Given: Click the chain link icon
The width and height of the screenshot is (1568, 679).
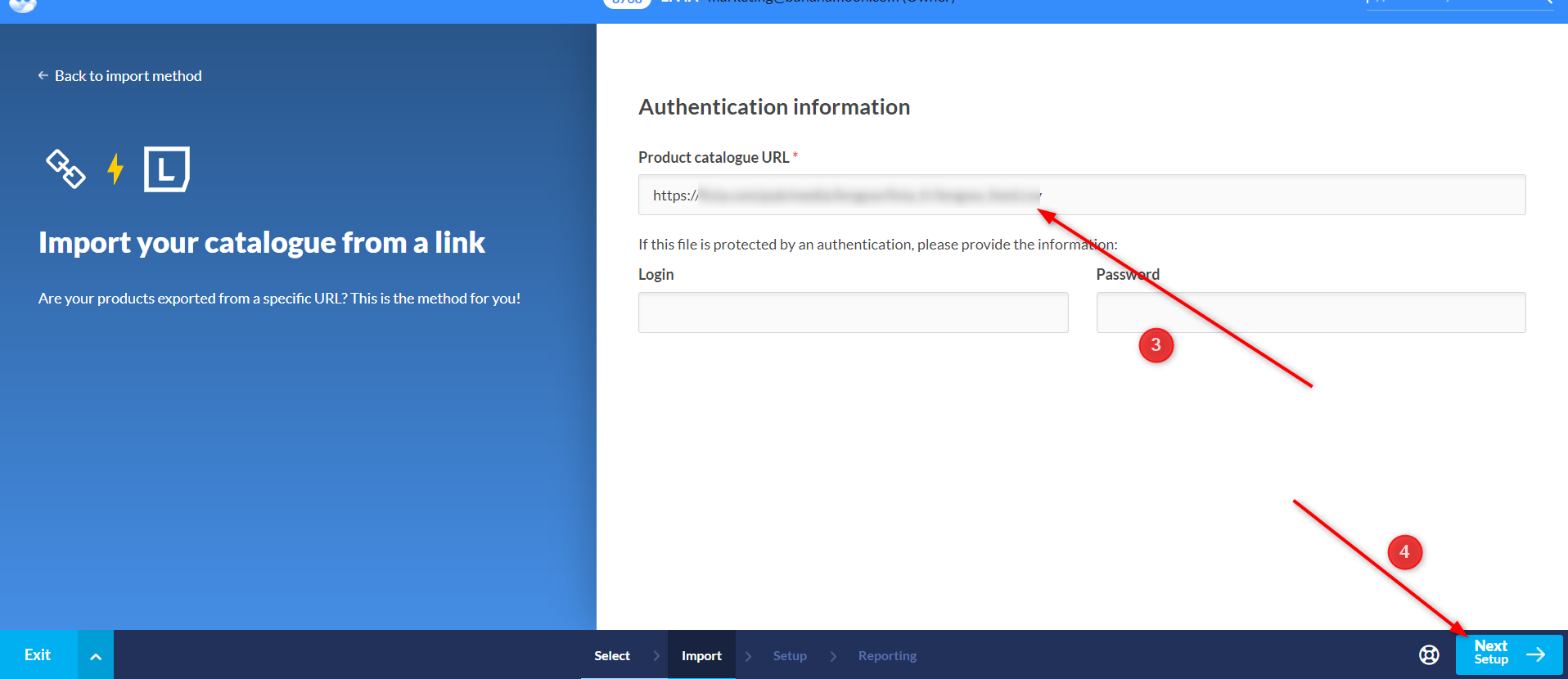Looking at the screenshot, I should pyautogui.click(x=65, y=169).
